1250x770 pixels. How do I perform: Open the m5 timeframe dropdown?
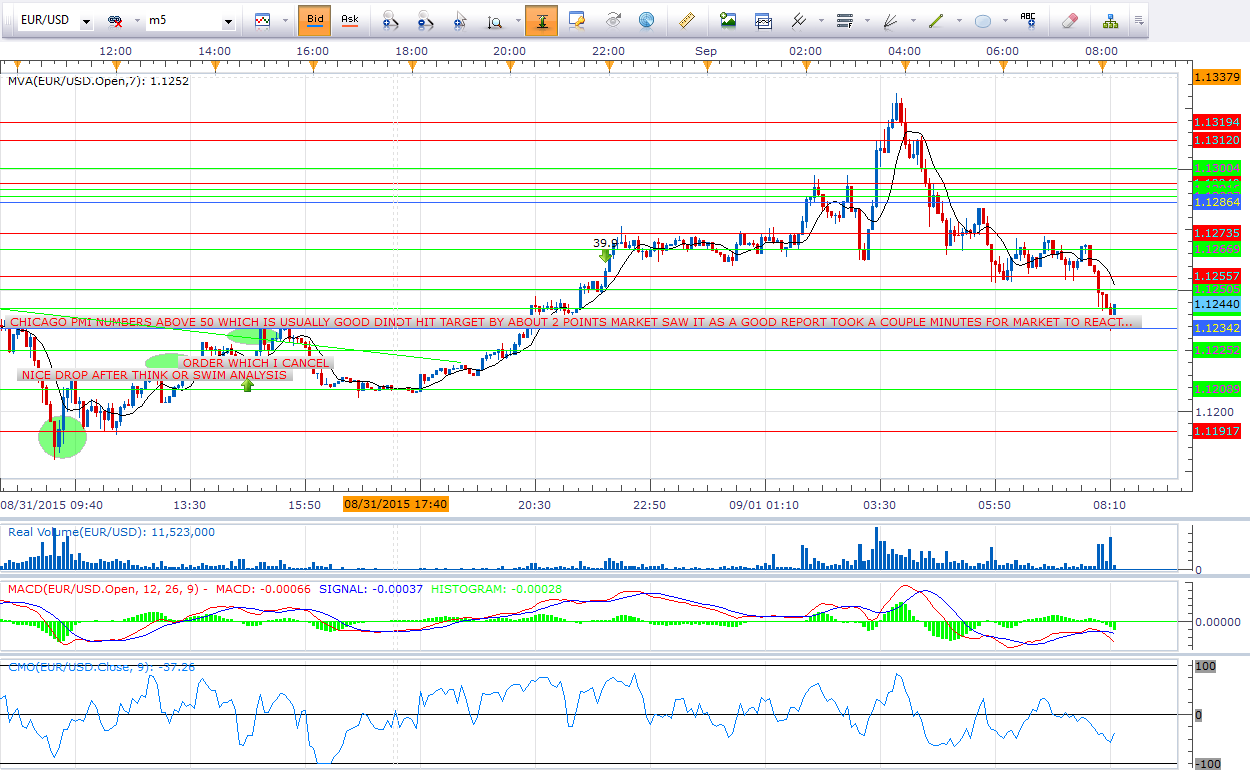tap(229, 21)
